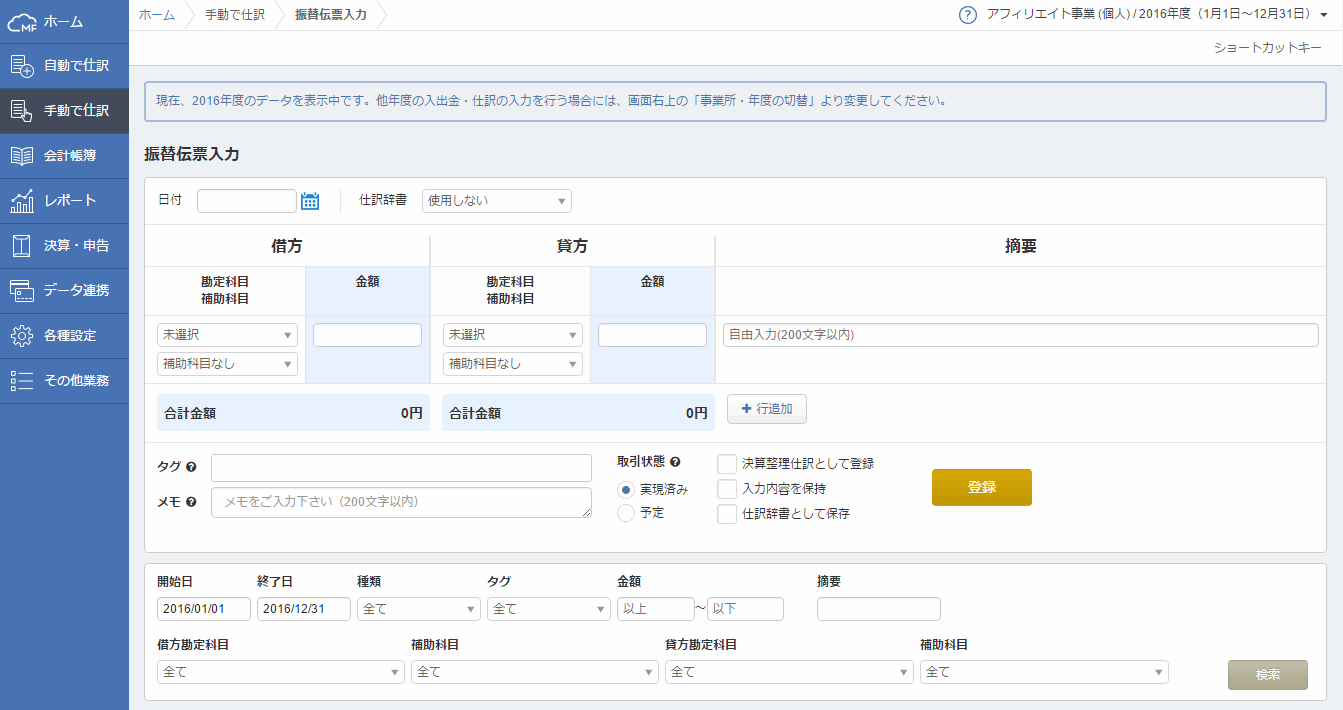Viewport: 1343px width, 710px height.
Task: Select the 実現済み radio button
Action: 626,489
